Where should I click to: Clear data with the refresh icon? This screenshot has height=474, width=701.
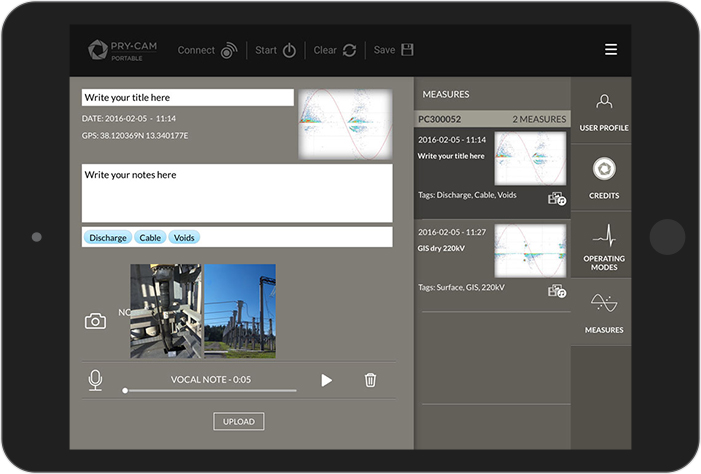pyautogui.click(x=349, y=50)
